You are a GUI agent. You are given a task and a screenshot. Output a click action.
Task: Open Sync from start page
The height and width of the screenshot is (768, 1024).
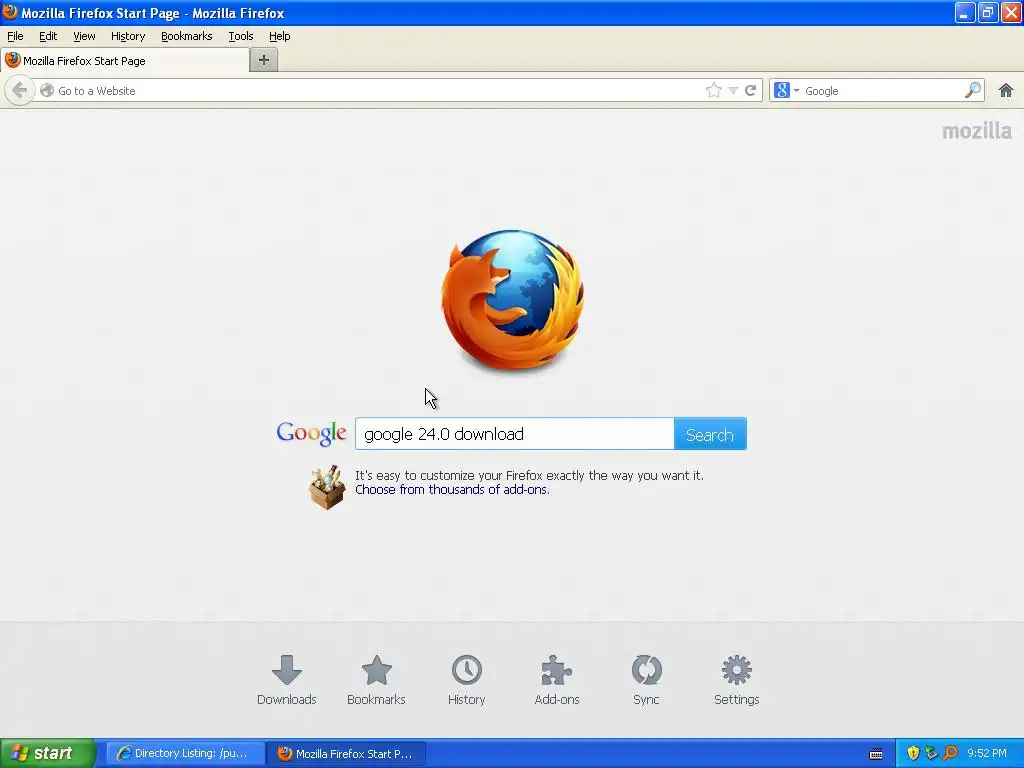point(646,680)
